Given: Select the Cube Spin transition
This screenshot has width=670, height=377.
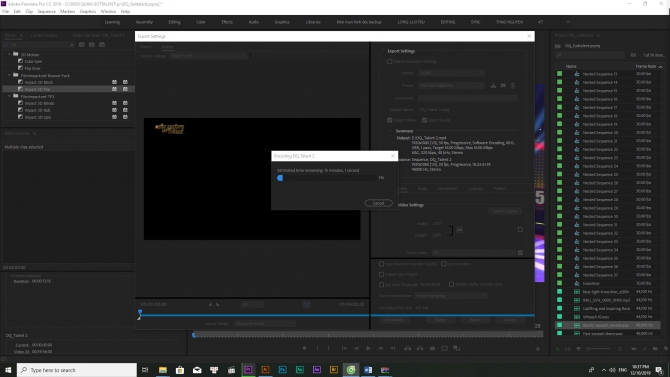Looking at the screenshot, I should click(33, 62).
